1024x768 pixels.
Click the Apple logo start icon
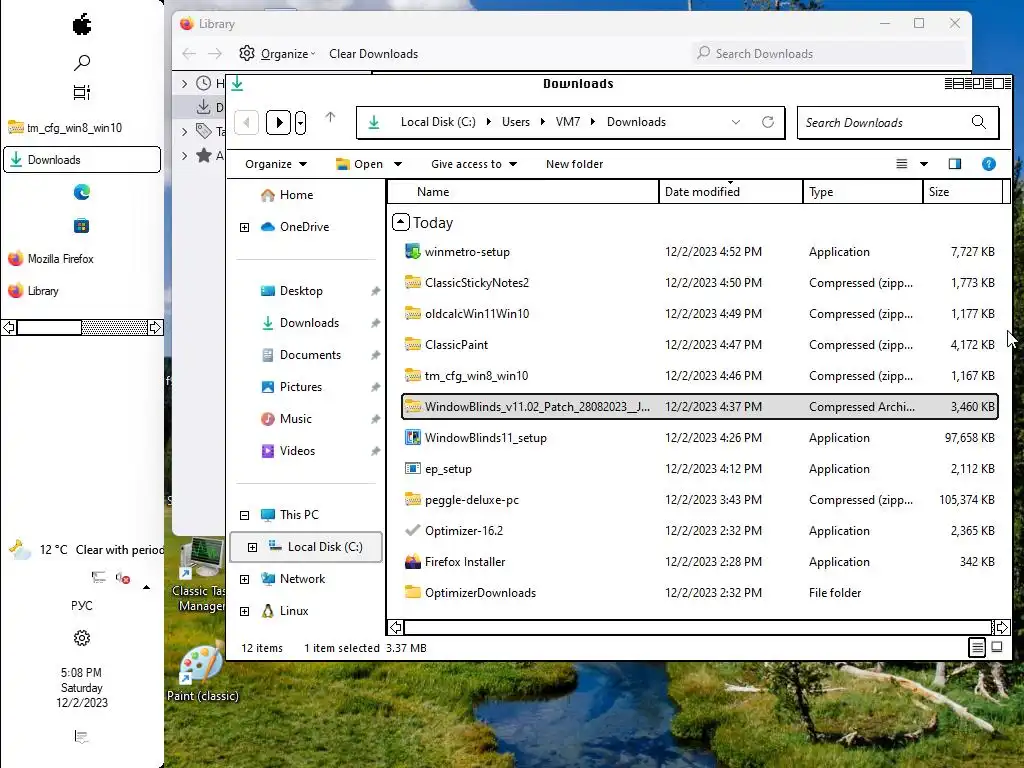[82, 25]
